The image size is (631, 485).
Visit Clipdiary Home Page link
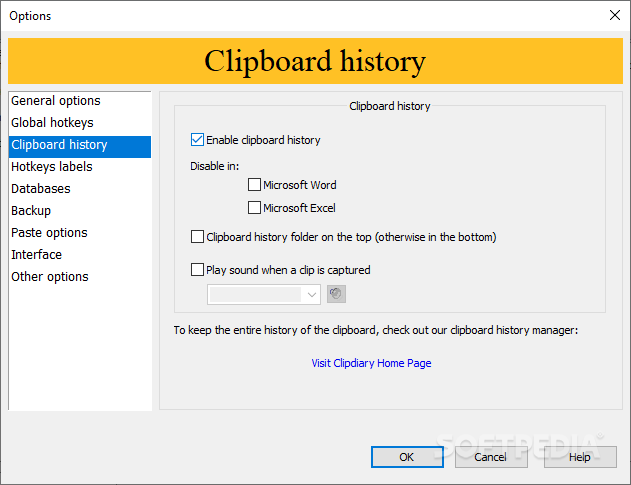371,363
